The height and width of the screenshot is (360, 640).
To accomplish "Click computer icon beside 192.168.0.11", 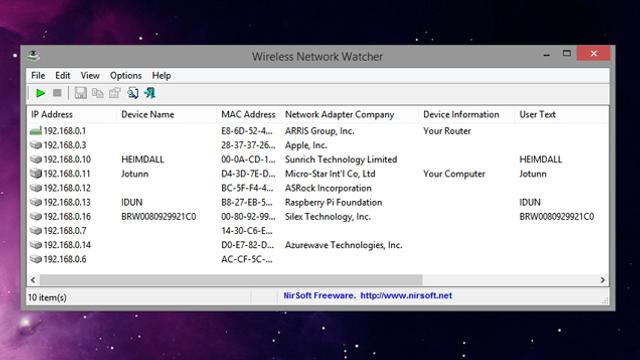I will [x=36, y=174].
